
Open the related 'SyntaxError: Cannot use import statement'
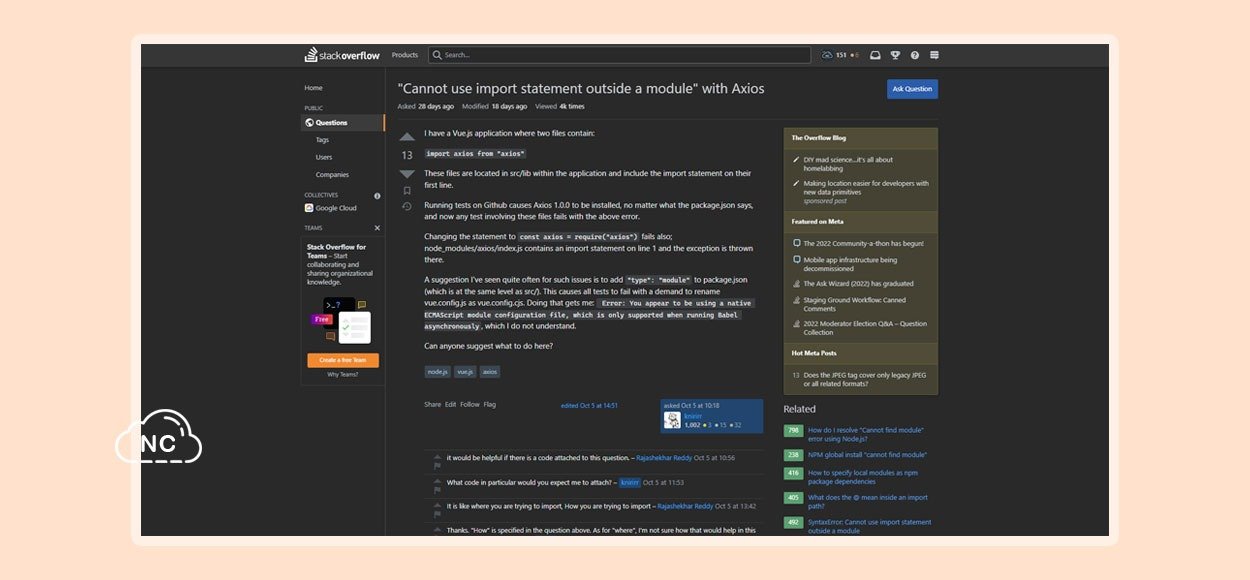(869, 526)
